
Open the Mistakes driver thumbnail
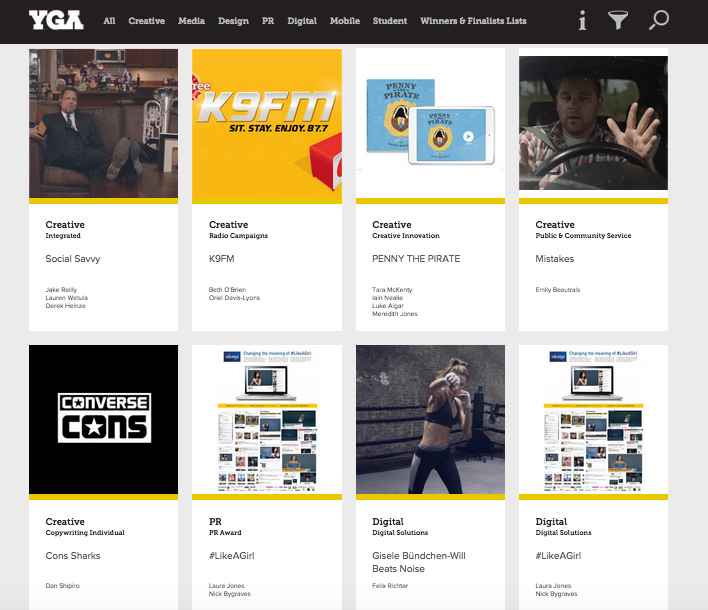point(593,123)
